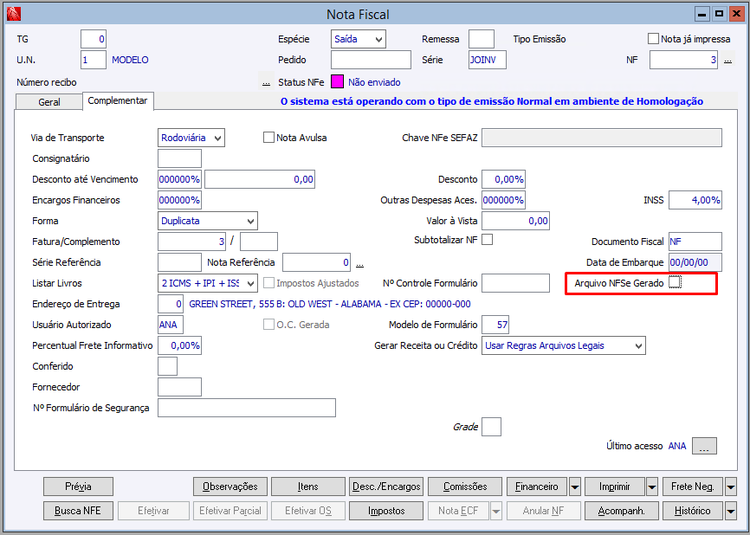Click the Pedido input field

[x=371, y=60]
